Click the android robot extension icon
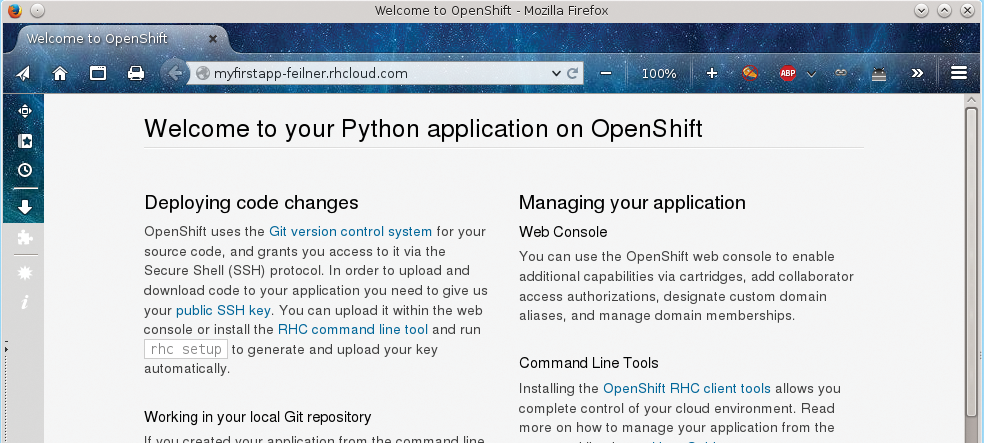This screenshot has width=984, height=443. click(879, 74)
